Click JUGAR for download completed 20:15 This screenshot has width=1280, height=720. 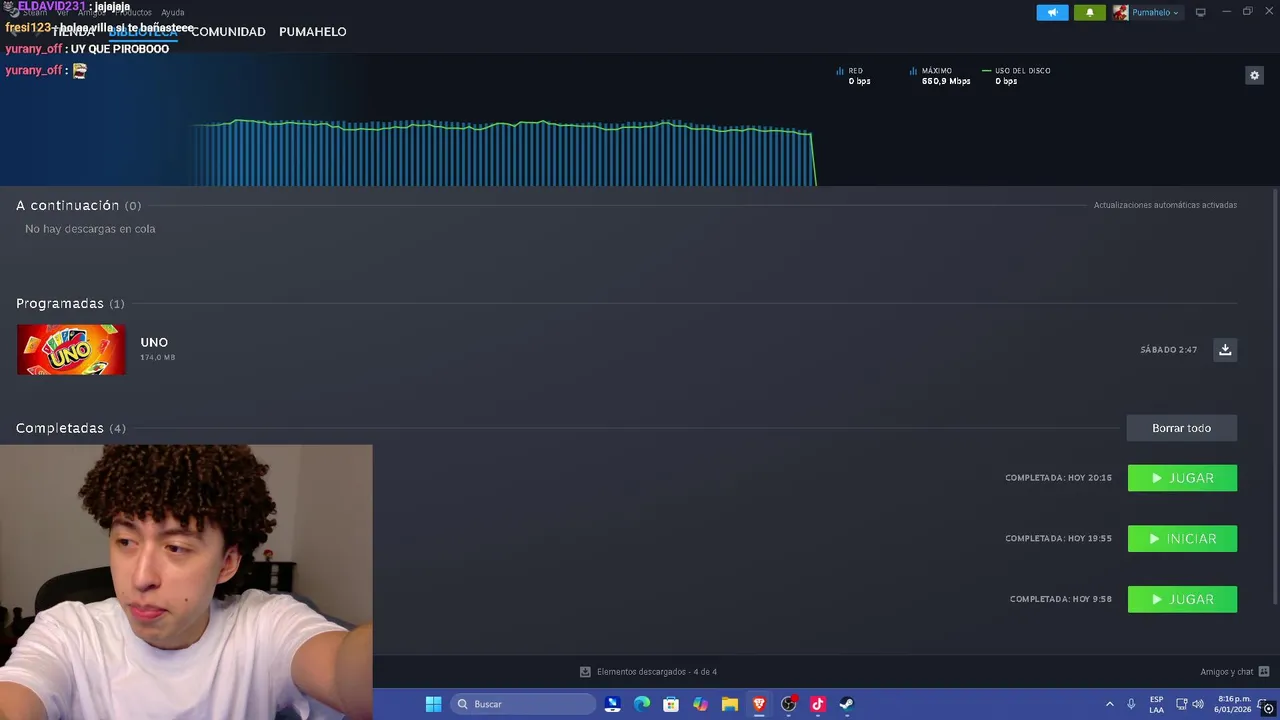coord(1182,478)
